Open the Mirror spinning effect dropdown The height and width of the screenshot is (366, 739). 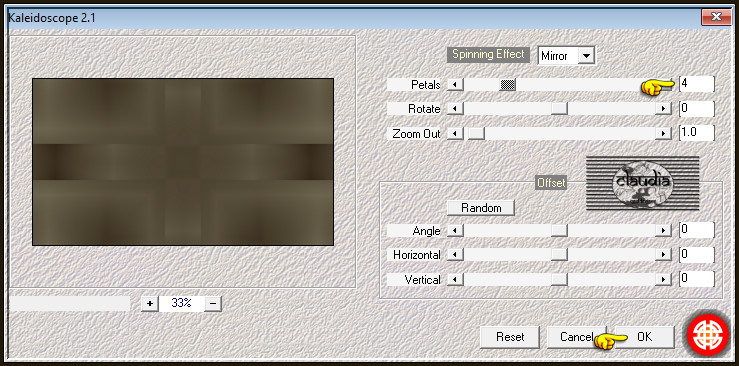586,56
